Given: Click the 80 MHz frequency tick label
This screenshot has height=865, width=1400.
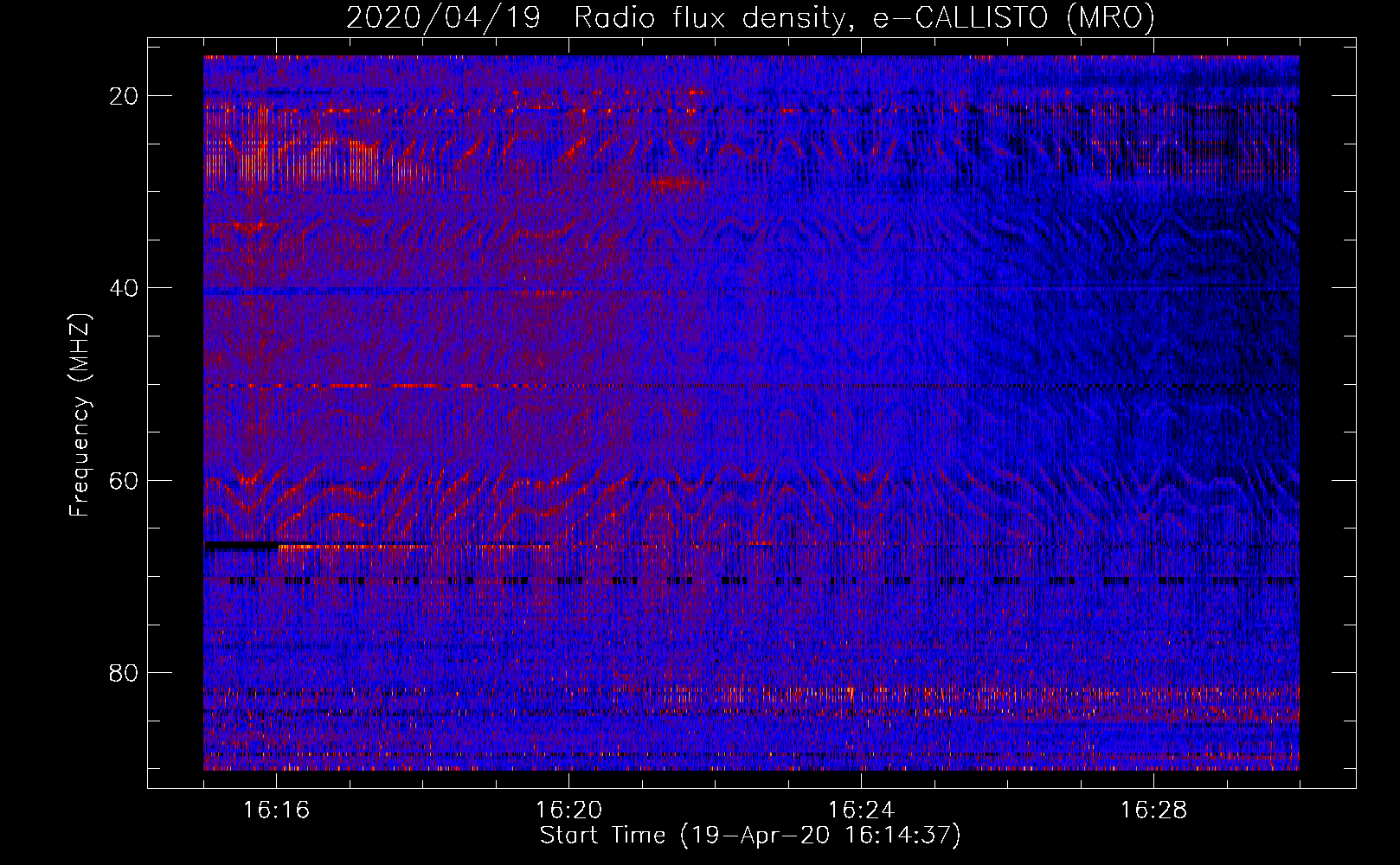Looking at the screenshot, I should 124,673.
